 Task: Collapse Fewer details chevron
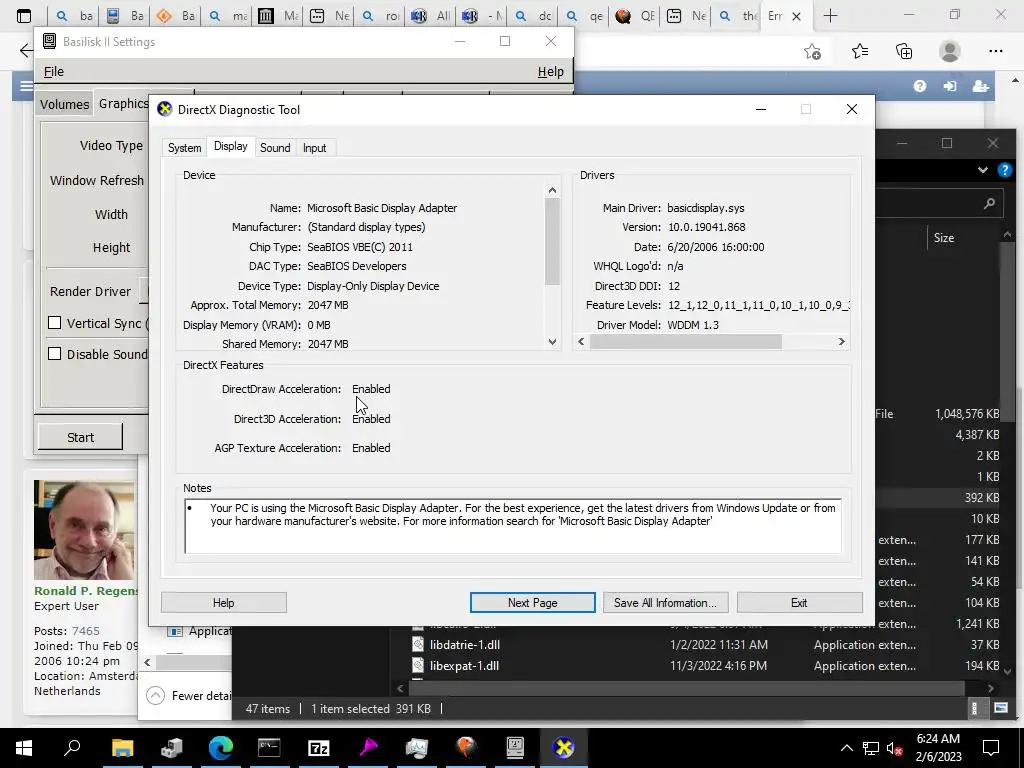click(x=155, y=696)
